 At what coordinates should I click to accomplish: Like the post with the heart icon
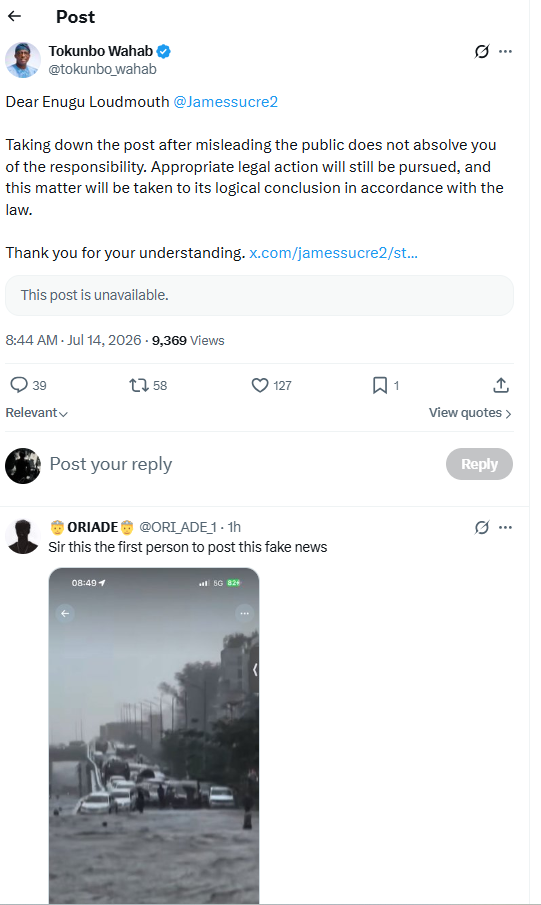pos(271,385)
